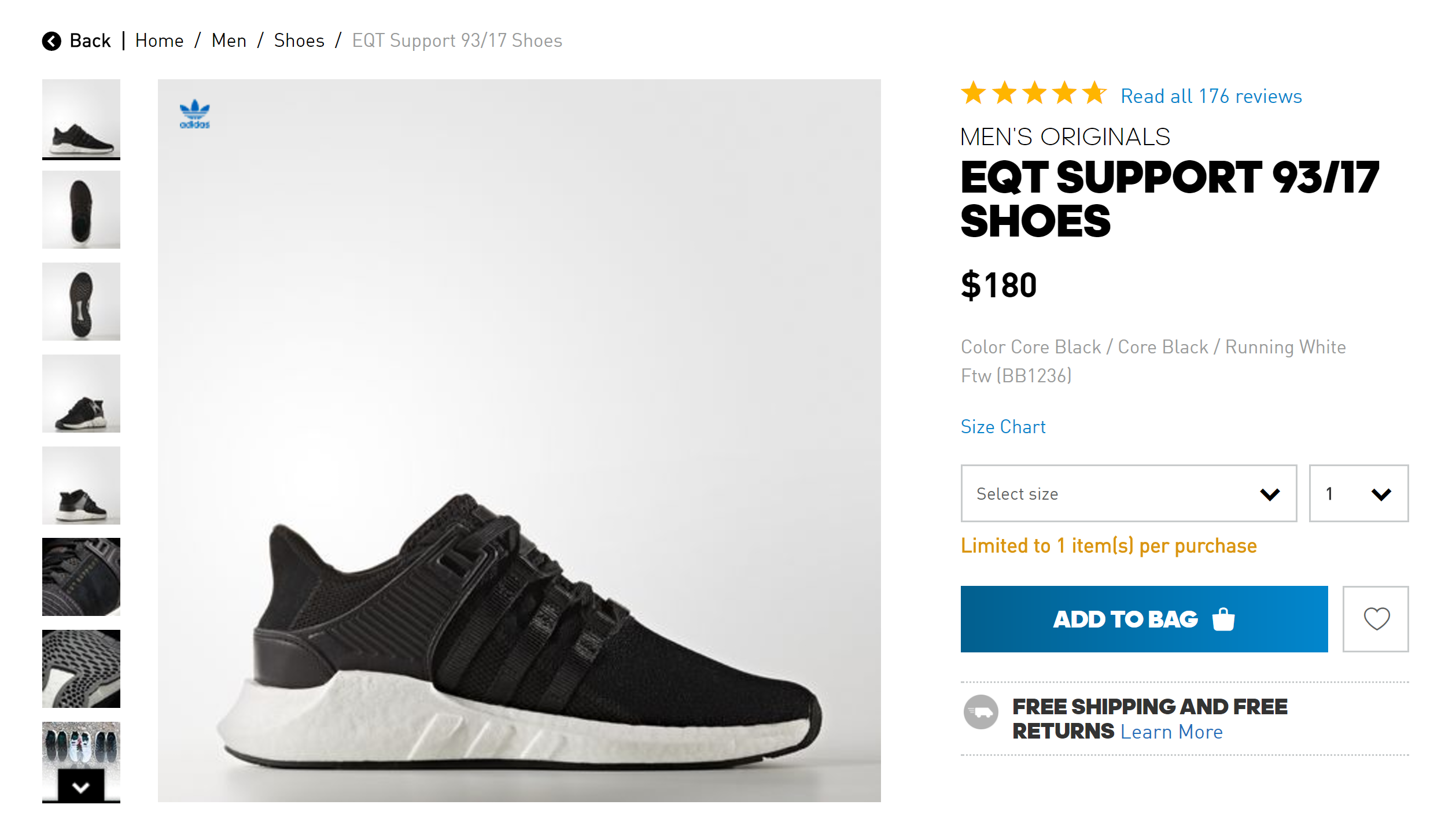This screenshot has height=823, width=1456.
Task: Select the top-view shoe thumbnail
Action: [81, 209]
